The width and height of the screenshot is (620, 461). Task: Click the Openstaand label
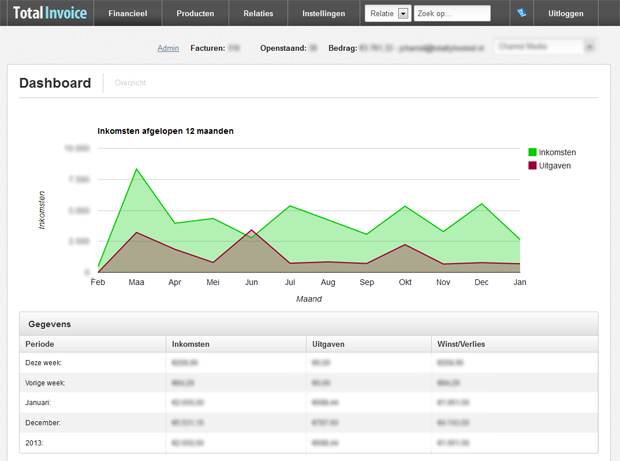[283, 48]
